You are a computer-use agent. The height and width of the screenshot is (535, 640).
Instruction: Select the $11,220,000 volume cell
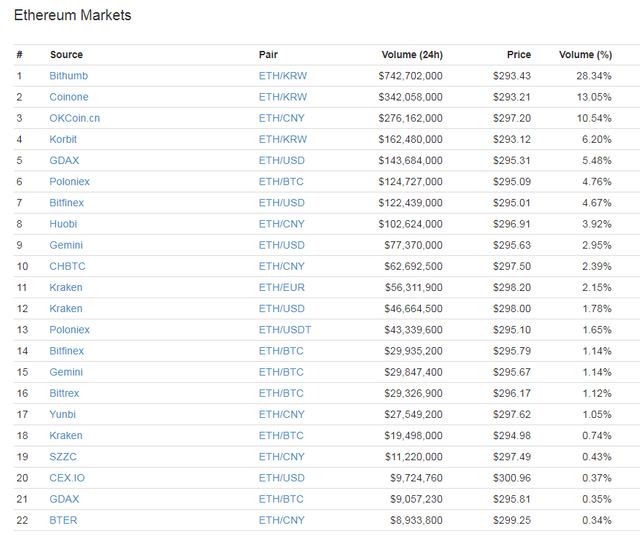click(x=413, y=457)
